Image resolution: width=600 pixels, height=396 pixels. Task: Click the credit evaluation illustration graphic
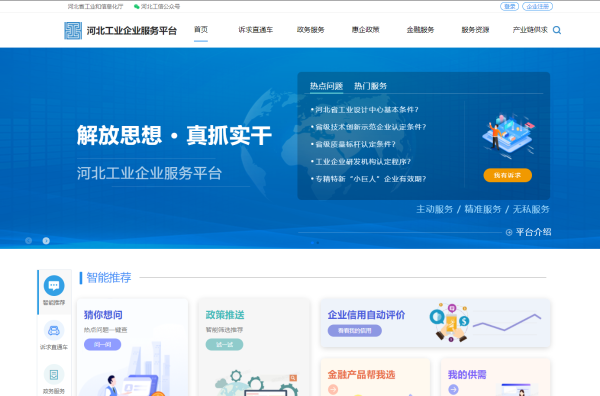449,323
